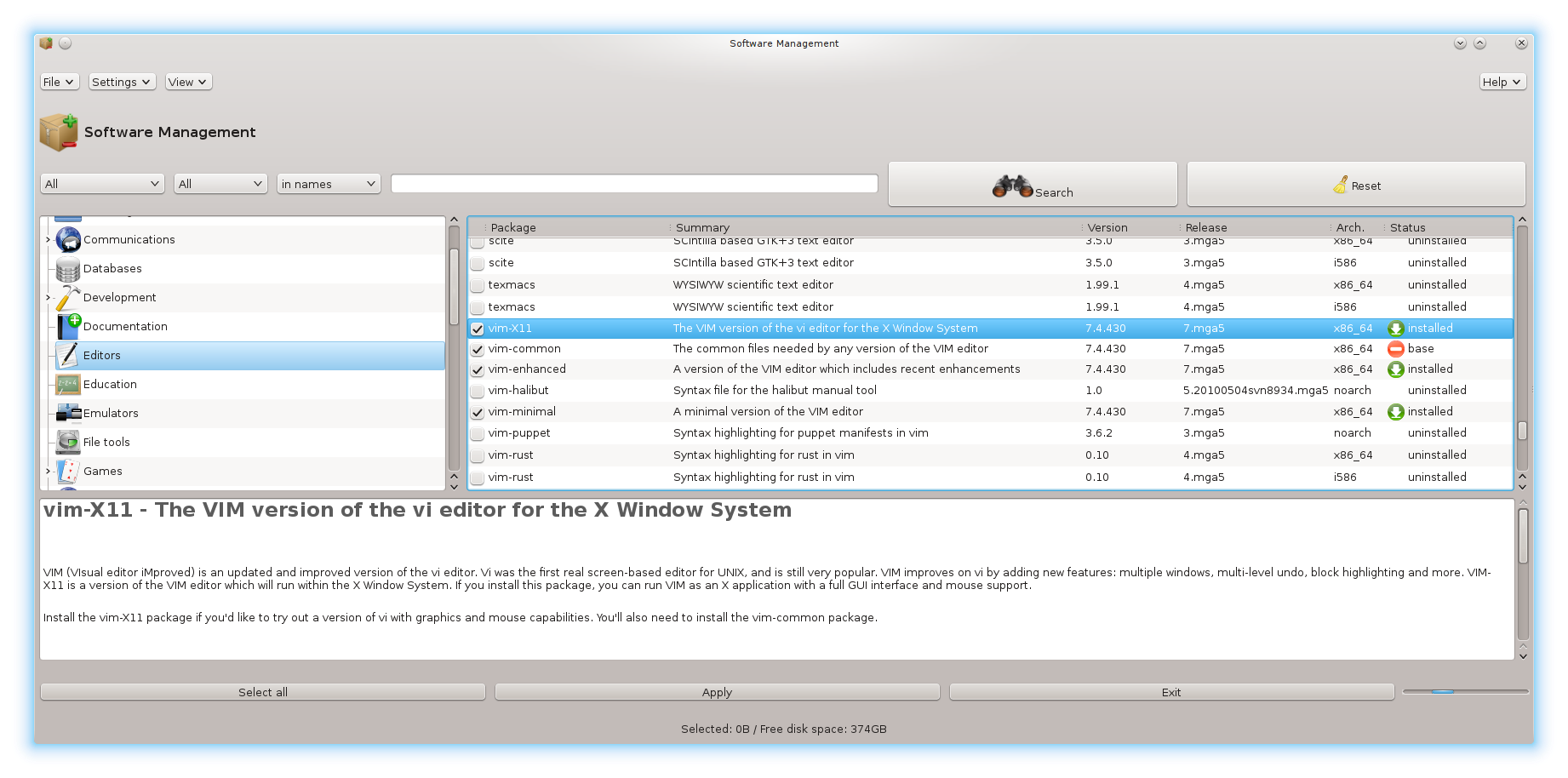Screen dimensions: 1568x778
Task: Check the vim-rust x86_64 package checkbox
Action: click(478, 455)
